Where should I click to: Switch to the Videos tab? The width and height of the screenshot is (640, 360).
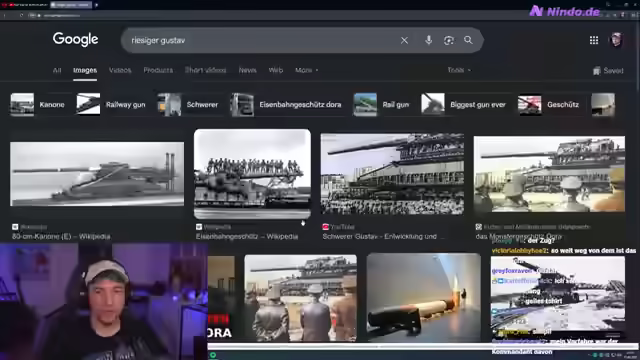tap(120, 70)
